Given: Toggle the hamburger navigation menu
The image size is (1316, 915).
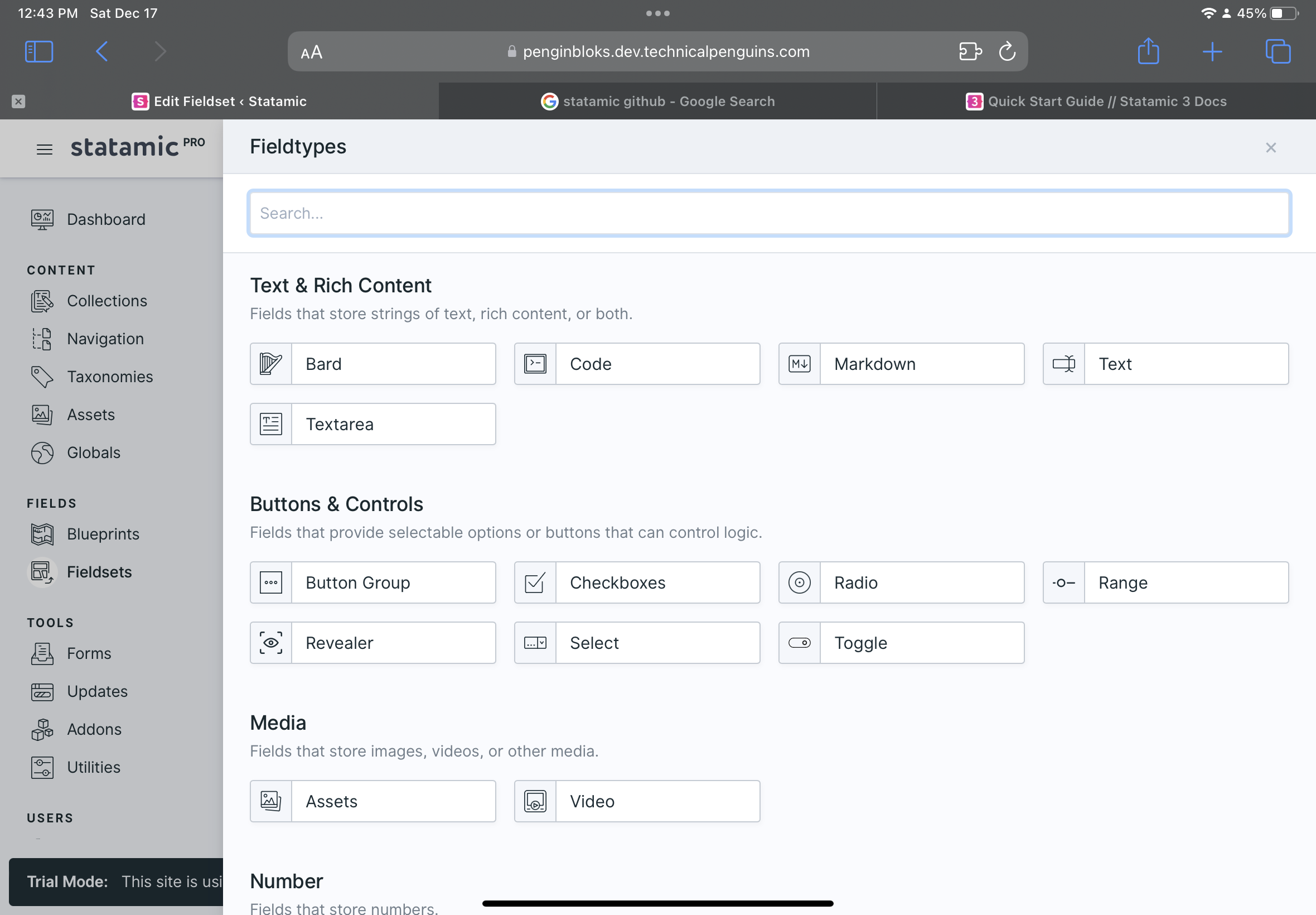Looking at the screenshot, I should (x=45, y=150).
